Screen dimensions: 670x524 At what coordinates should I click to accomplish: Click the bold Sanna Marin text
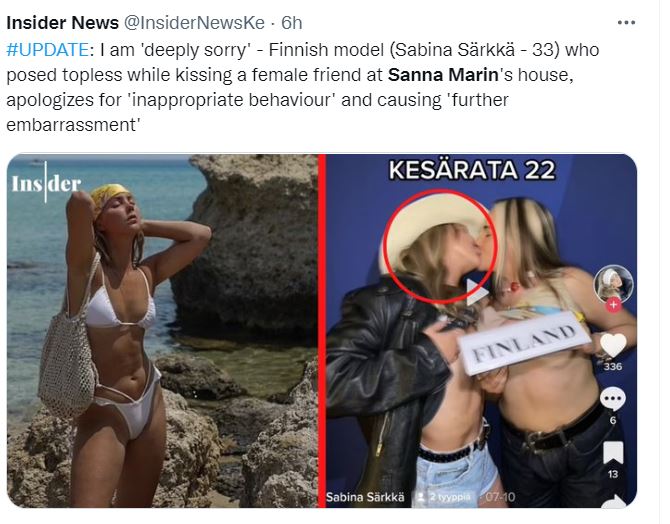coord(443,75)
